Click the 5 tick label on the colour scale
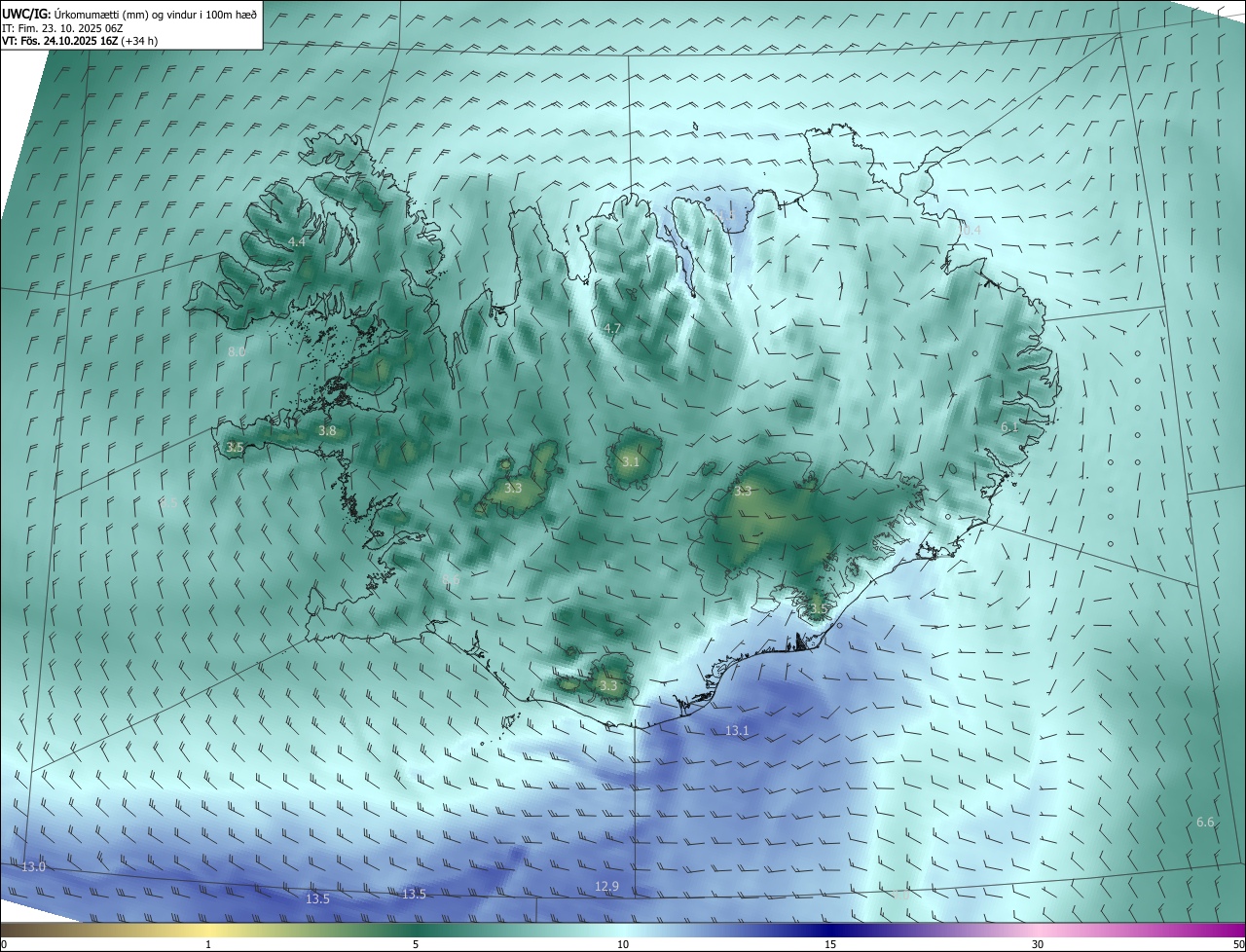Screen dimensions: 1246x952 (x=416, y=944)
